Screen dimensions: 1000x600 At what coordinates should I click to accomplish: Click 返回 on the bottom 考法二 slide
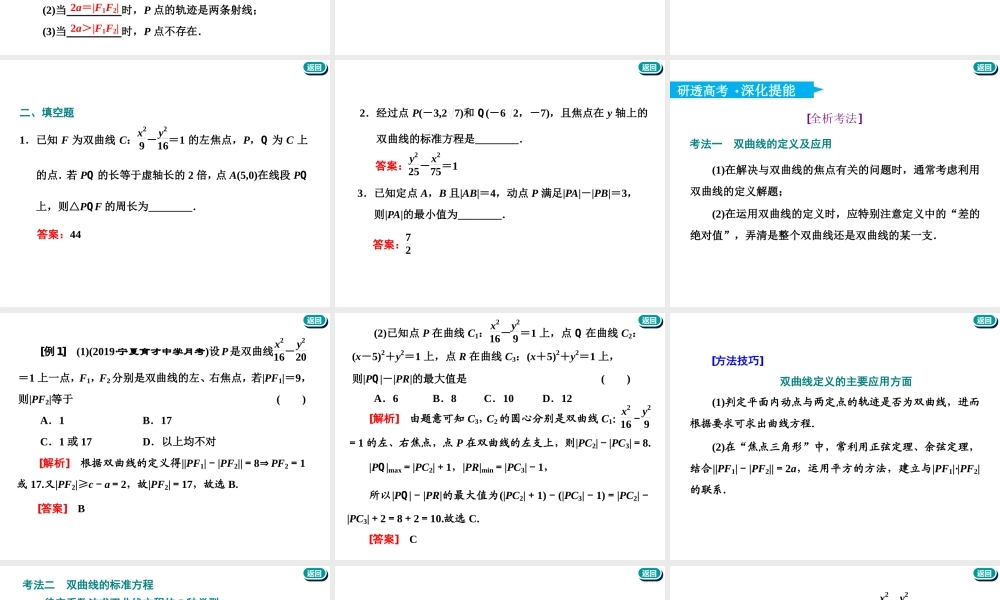315,574
